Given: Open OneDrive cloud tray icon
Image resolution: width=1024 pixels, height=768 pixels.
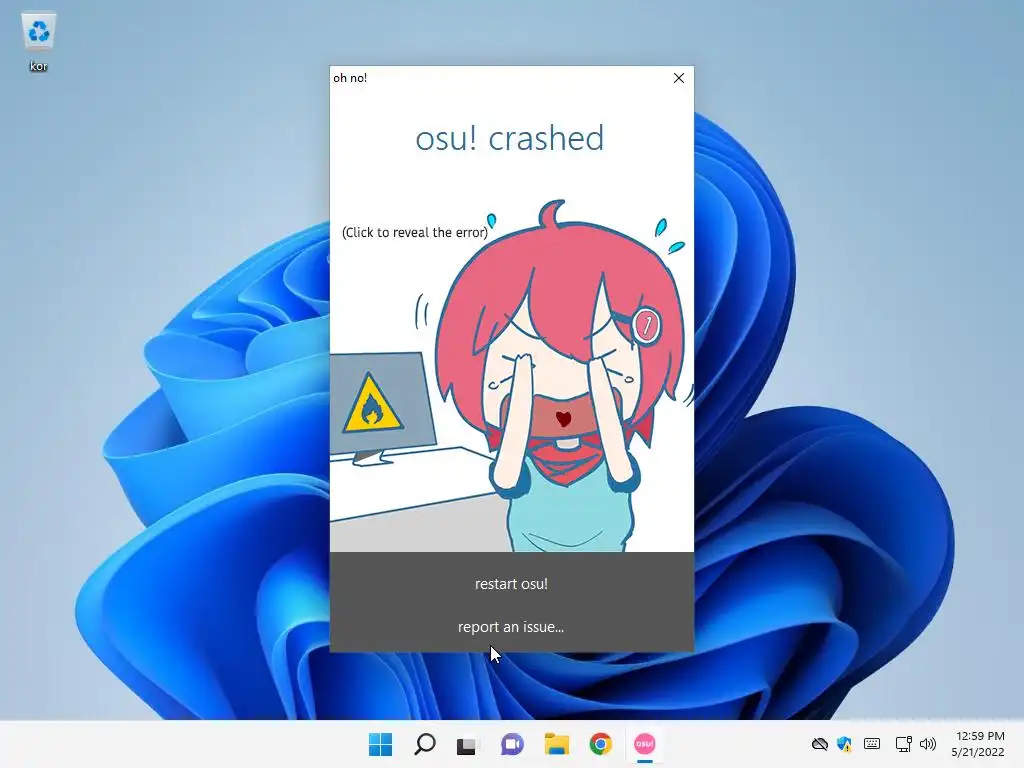Looking at the screenshot, I should (x=820, y=744).
